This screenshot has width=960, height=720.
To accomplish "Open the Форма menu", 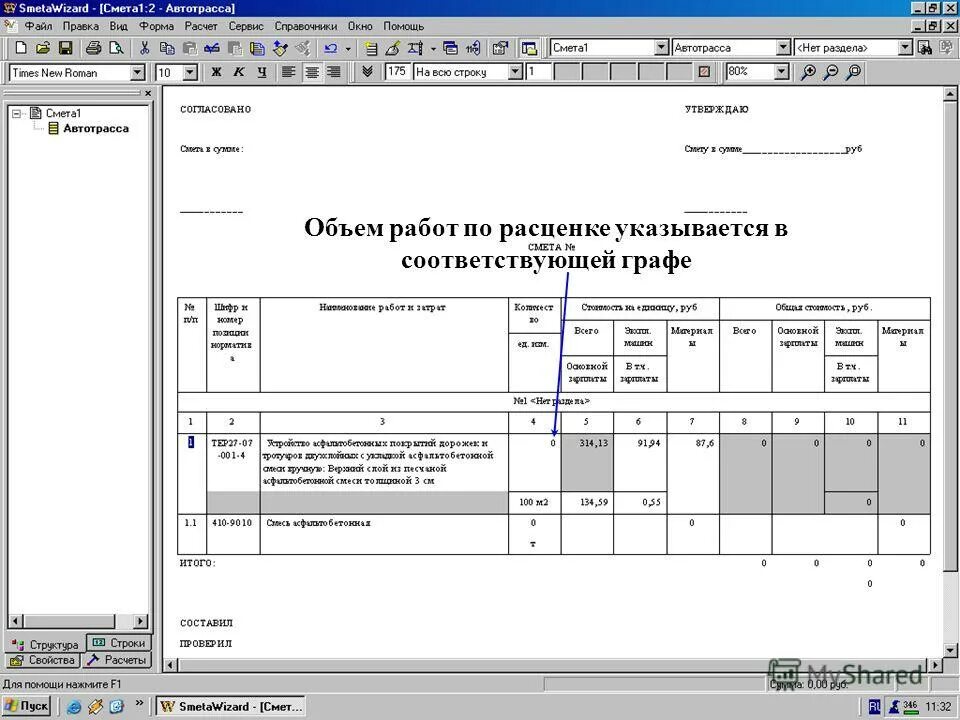I will [156, 26].
